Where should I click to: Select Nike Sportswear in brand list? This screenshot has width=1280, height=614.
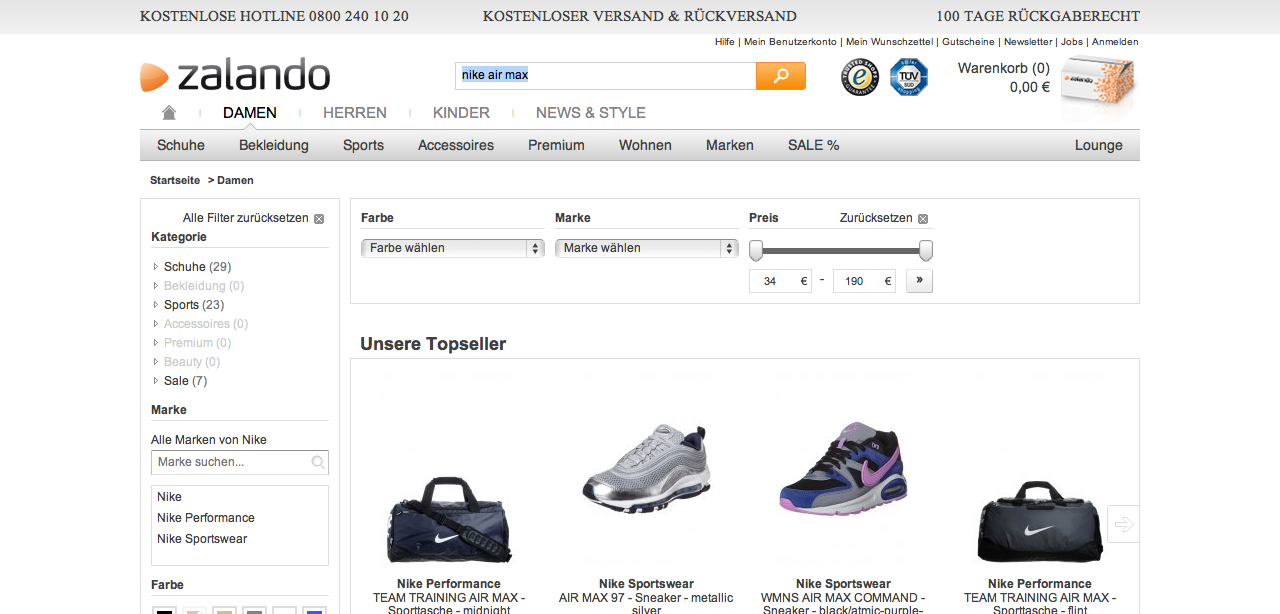pos(201,539)
